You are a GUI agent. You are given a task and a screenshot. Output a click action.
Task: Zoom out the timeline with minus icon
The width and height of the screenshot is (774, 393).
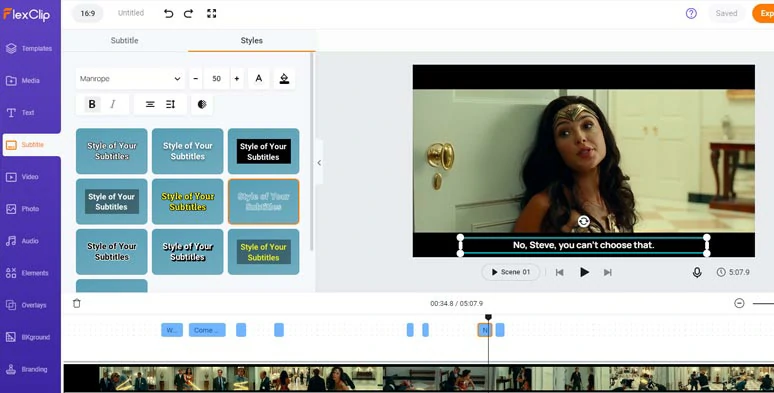click(x=739, y=303)
